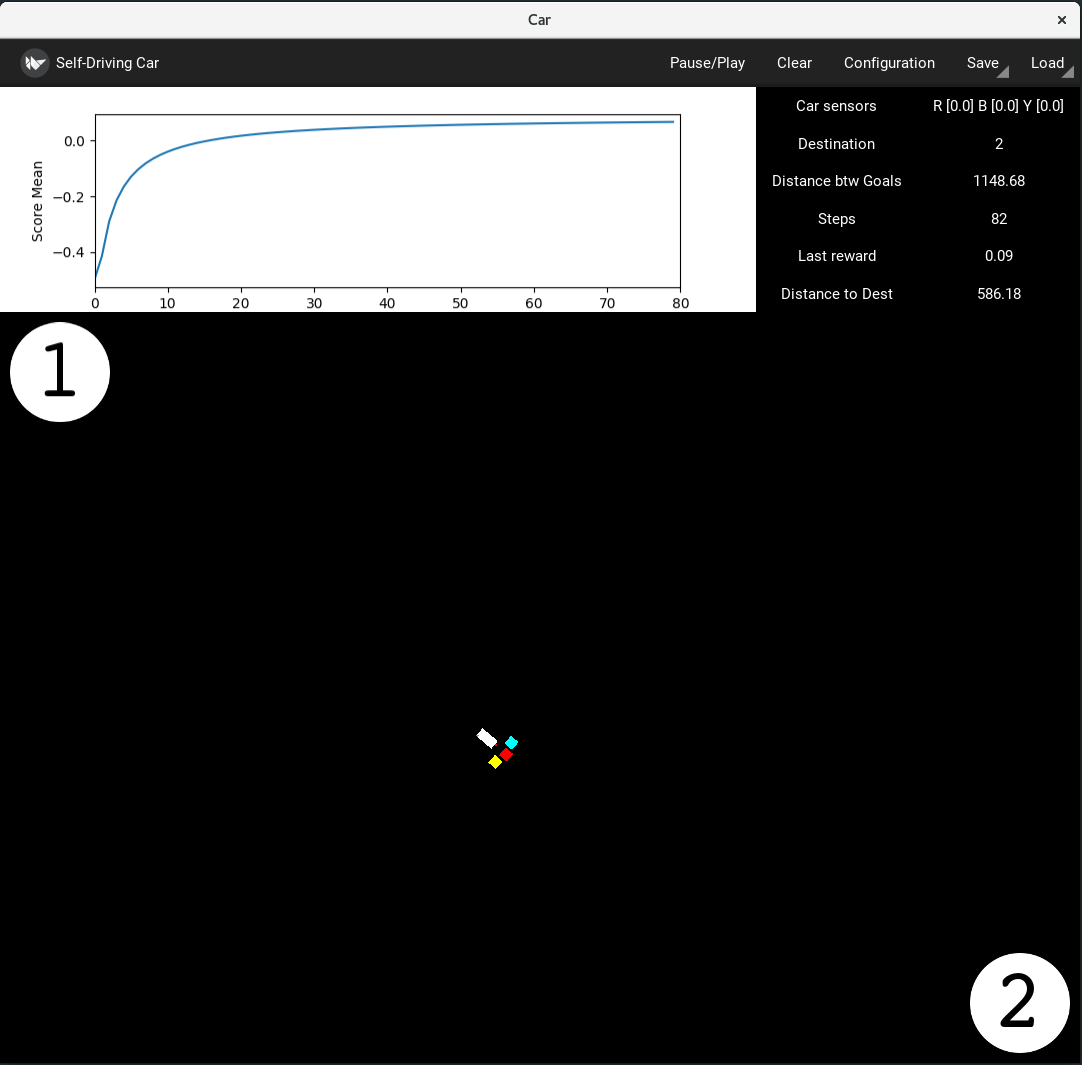
Task: Click the white car sprite
Action: (x=487, y=738)
